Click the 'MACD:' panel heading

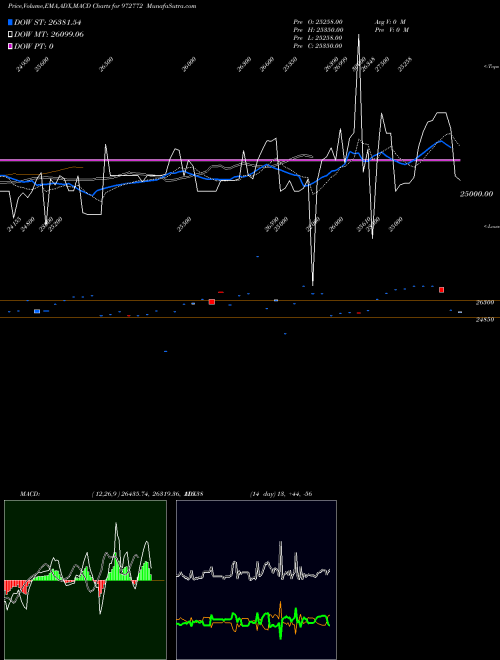coord(30,494)
